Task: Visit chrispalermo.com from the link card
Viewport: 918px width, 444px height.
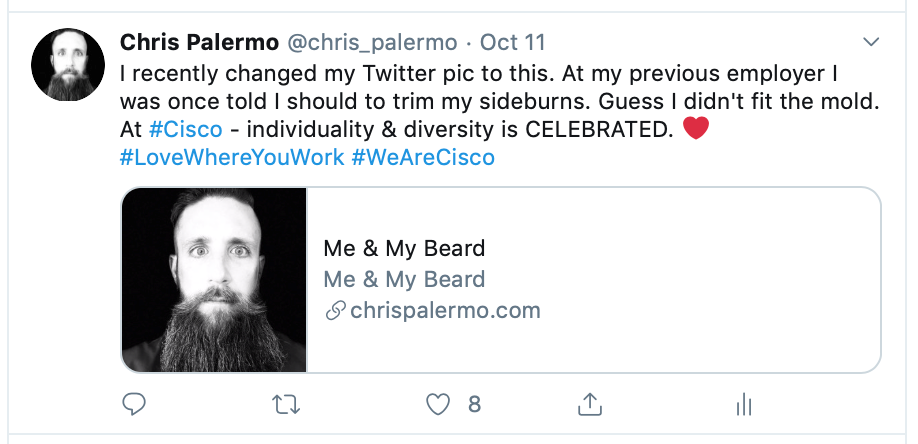Action: 445,311
